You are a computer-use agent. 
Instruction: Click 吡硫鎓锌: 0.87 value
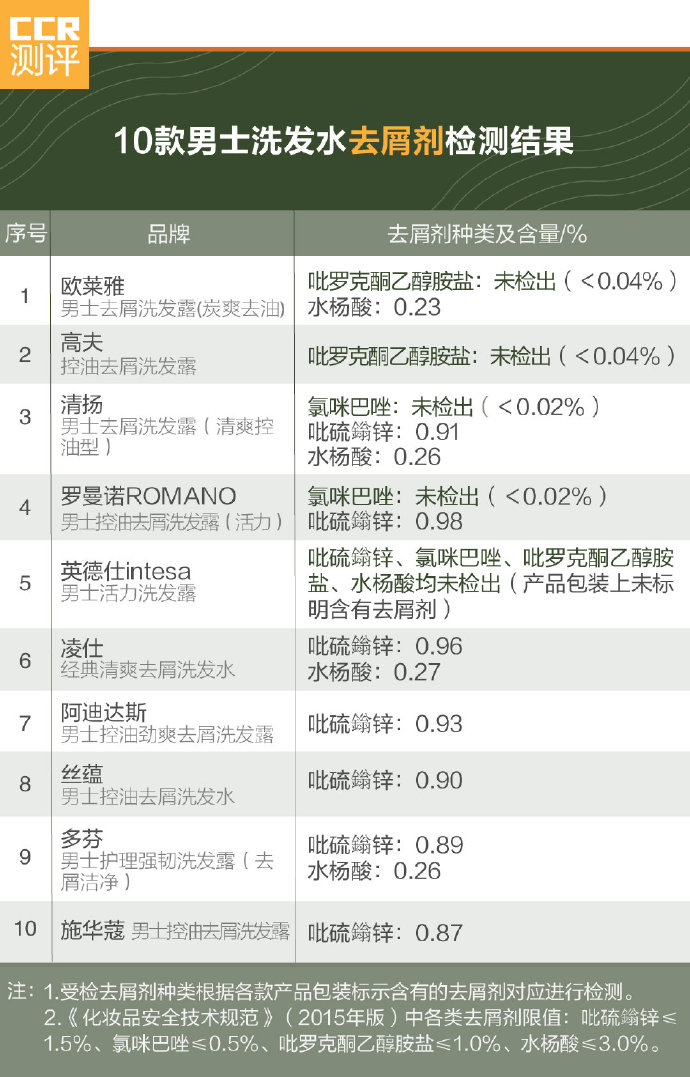[385, 932]
